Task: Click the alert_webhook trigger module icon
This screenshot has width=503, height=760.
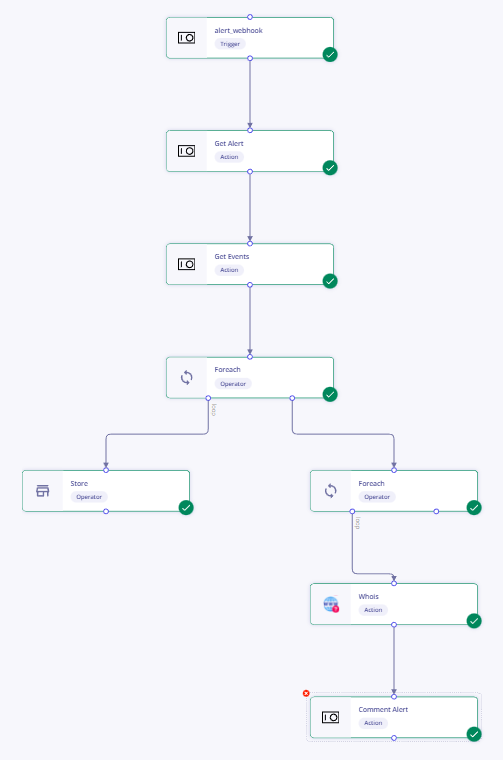Action: (187, 38)
